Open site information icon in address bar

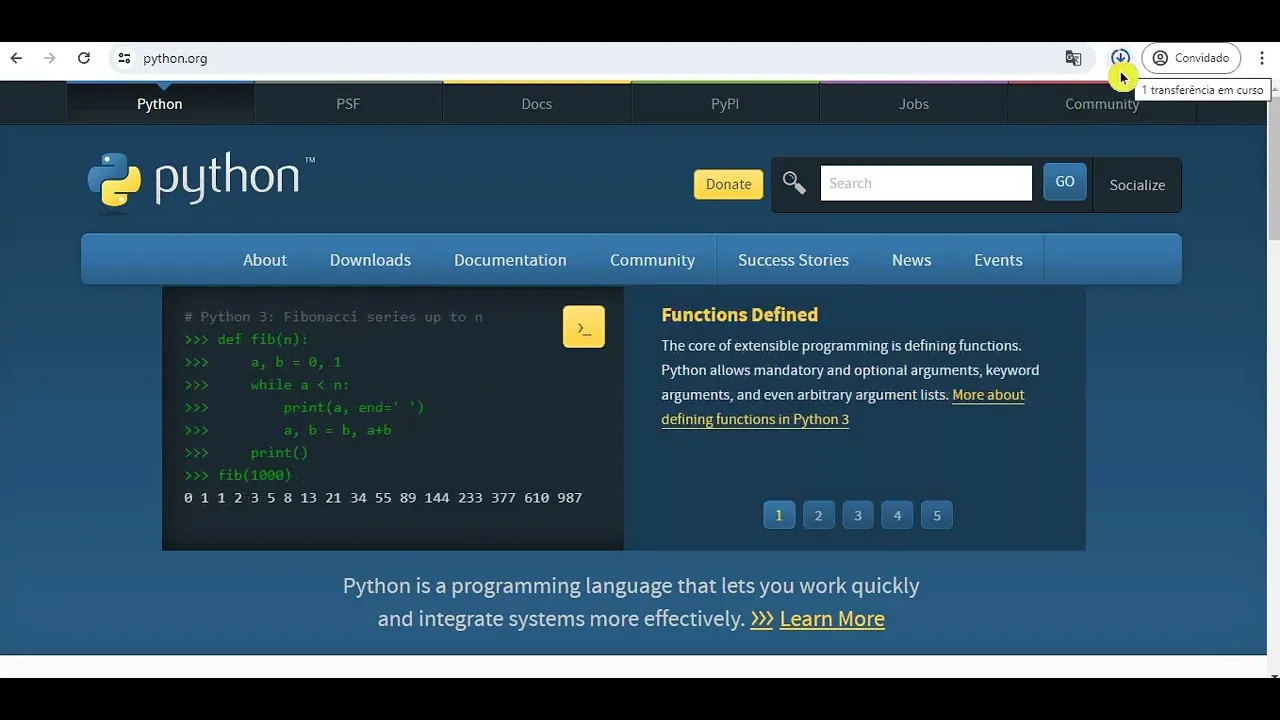(x=124, y=58)
